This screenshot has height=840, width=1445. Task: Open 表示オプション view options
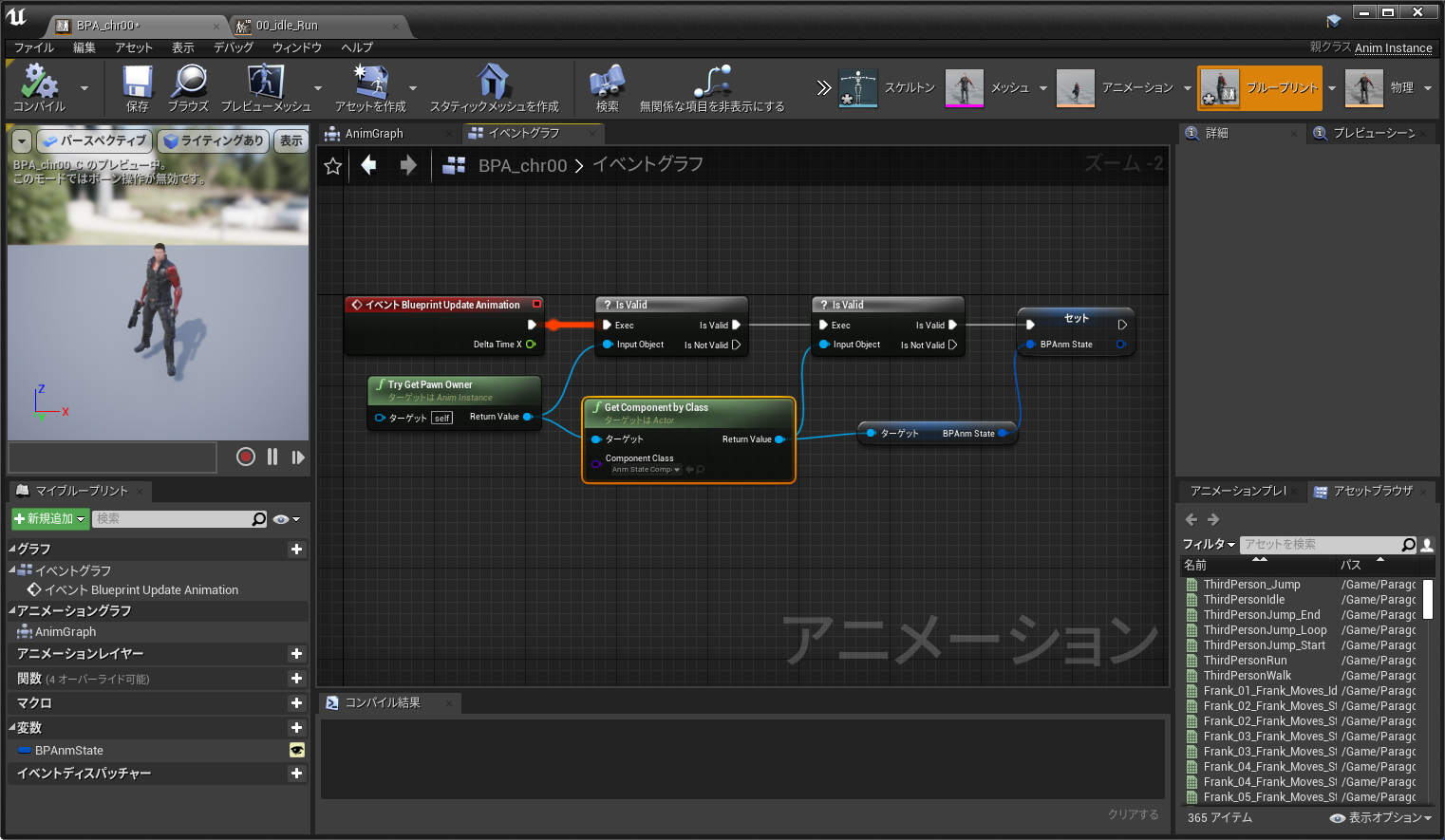1380,817
